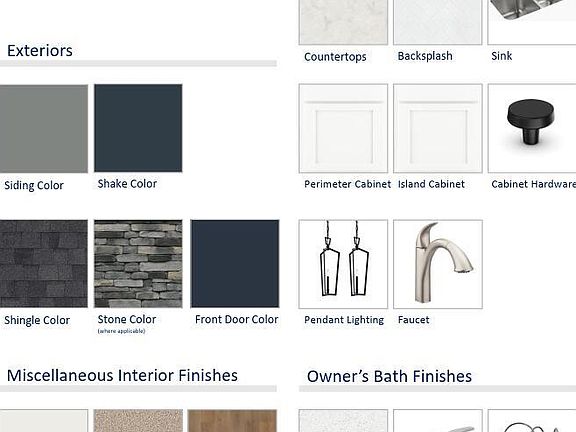
Task: Open the Stone Color stacked stone image
Action: 138,263
